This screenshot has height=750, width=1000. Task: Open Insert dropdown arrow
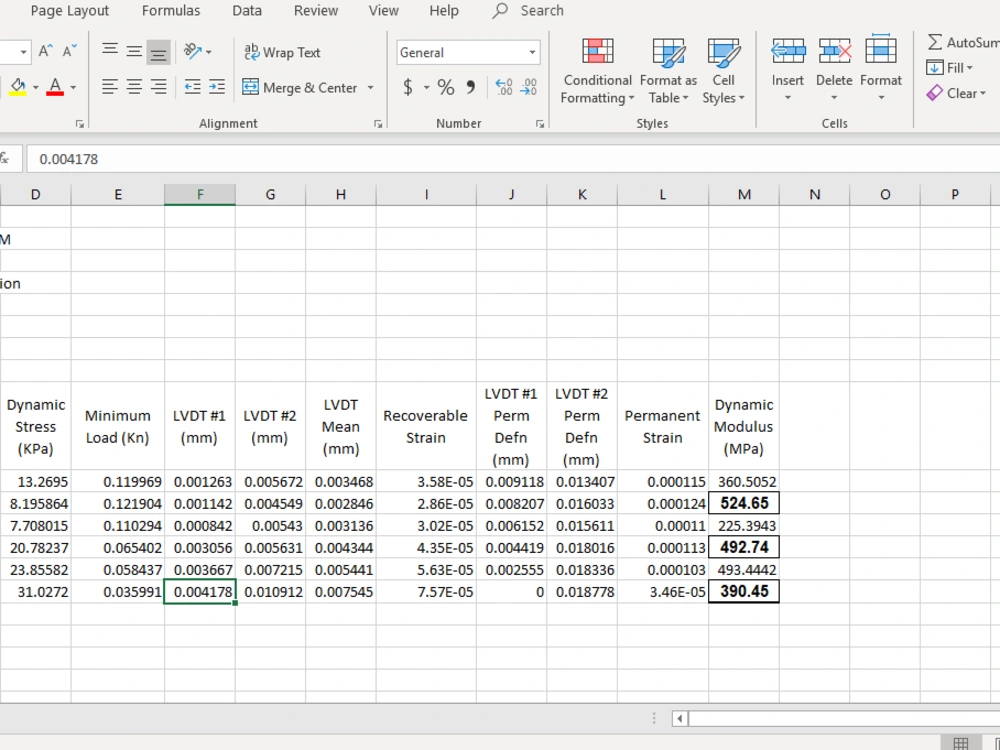[x=788, y=98]
